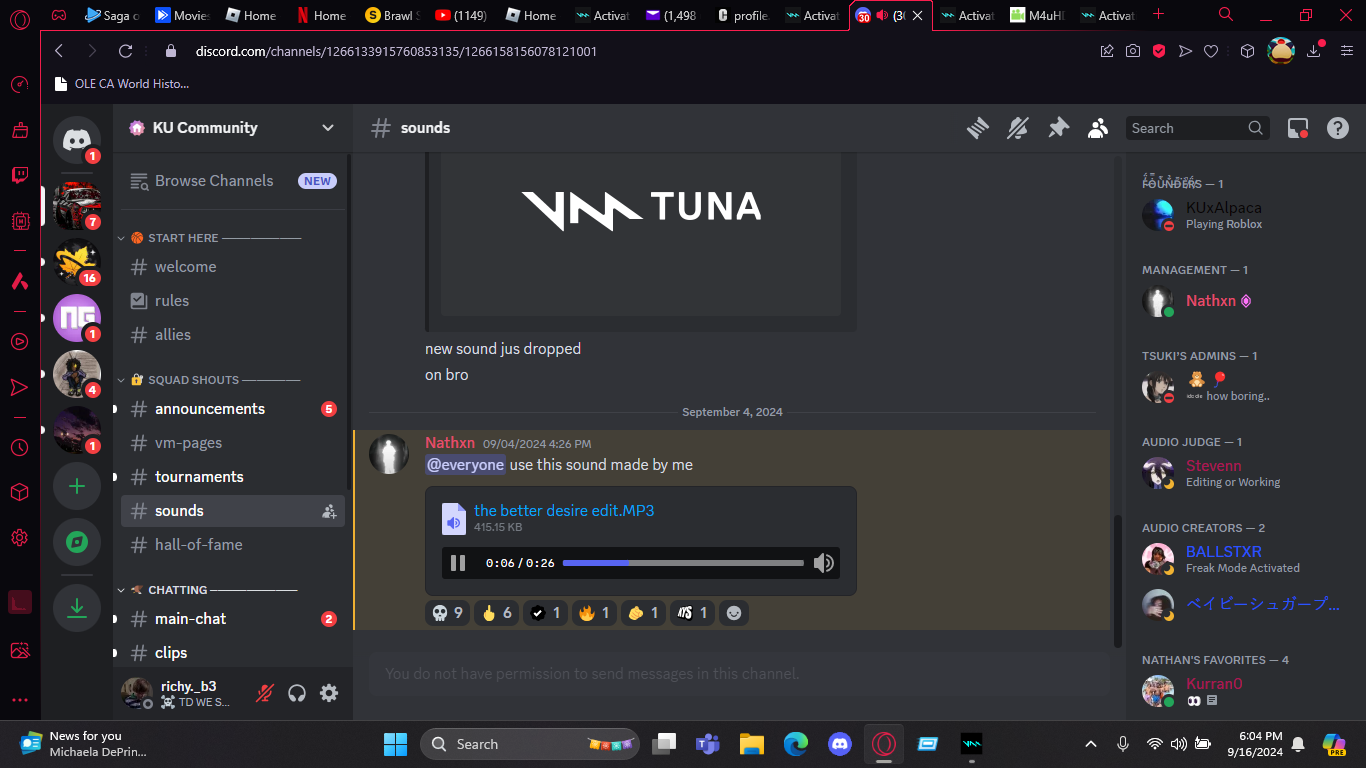Hide the member list panel
The image size is (1366, 768).
click(x=1098, y=128)
